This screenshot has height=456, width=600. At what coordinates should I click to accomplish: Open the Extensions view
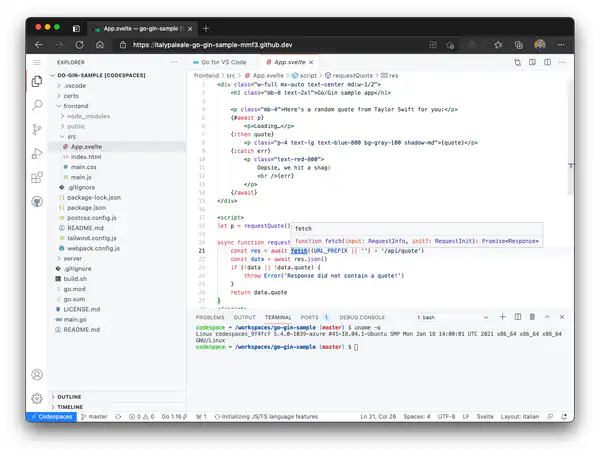(37, 177)
